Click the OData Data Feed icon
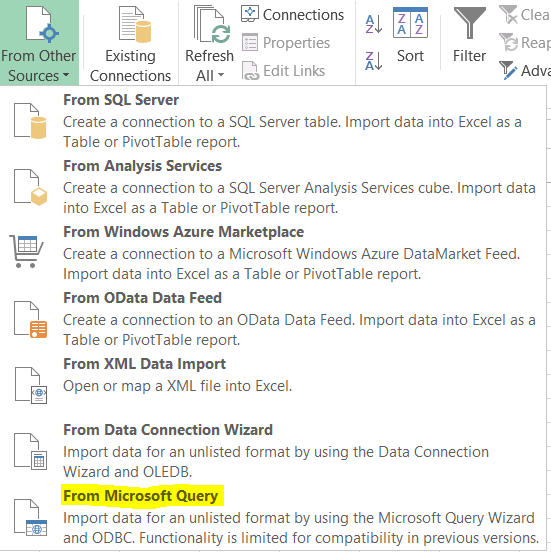Image resolution: width=551 pixels, height=552 pixels. pos(30,319)
